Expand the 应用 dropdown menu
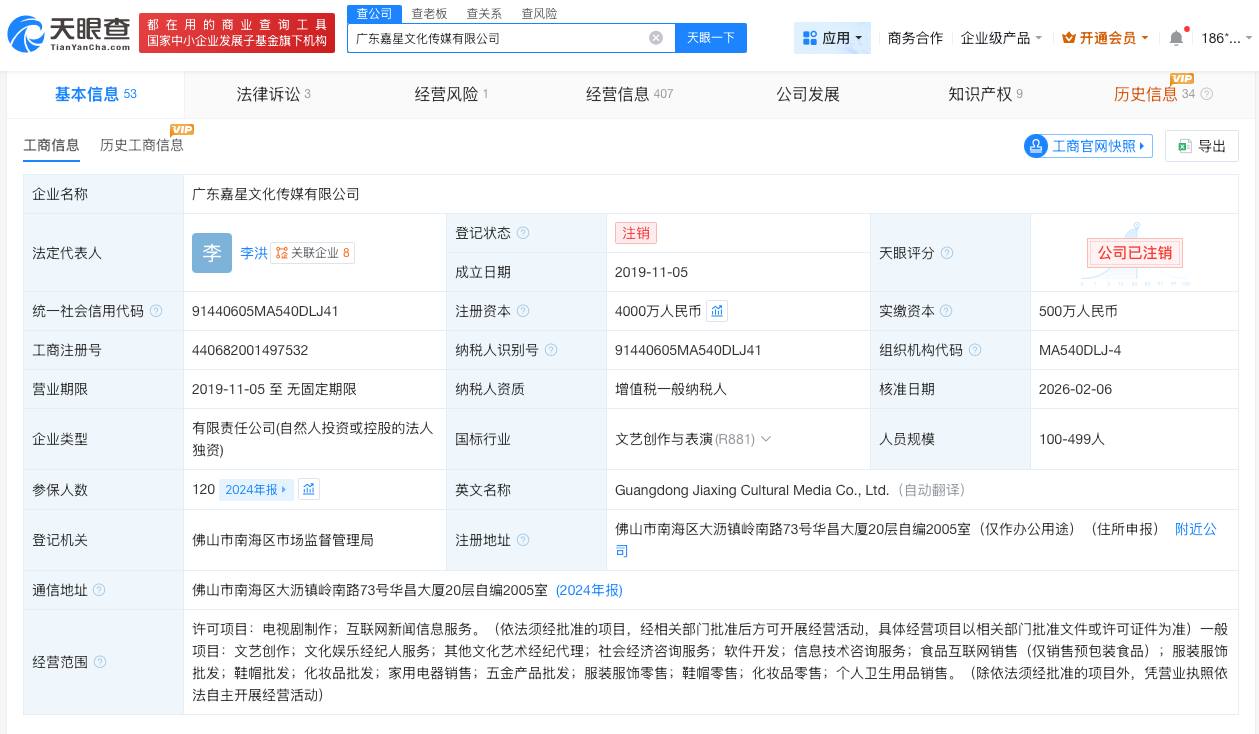The height and width of the screenshot is (734, 1259). 832,37
